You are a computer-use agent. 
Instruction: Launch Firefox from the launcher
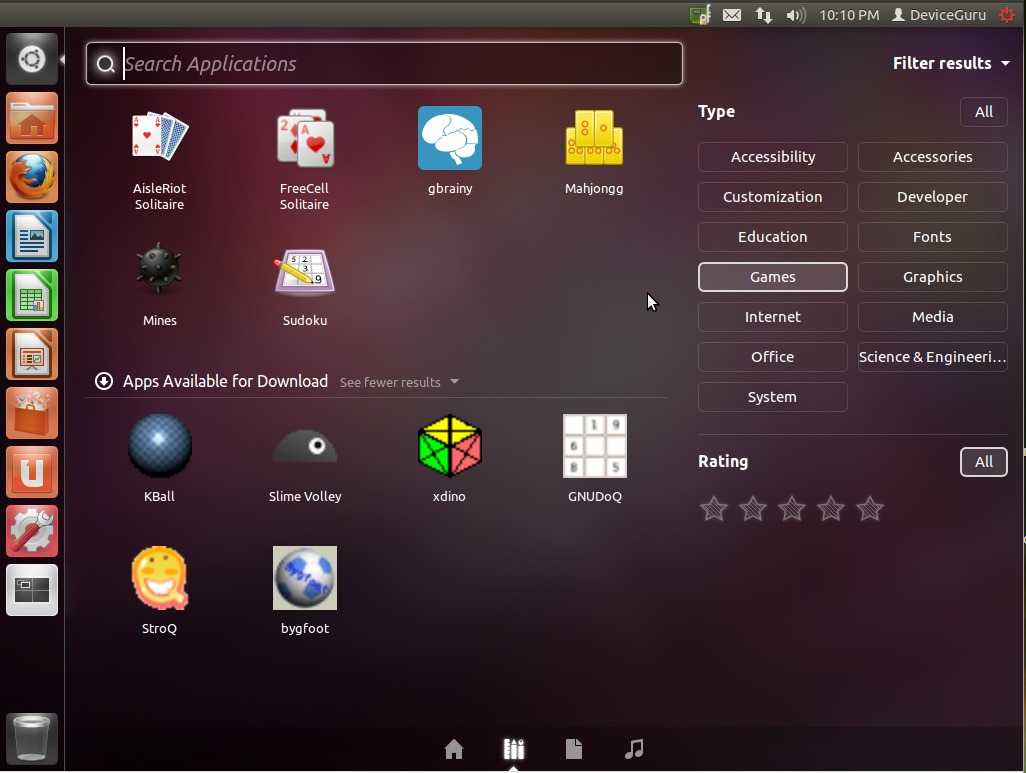[32, 177]
